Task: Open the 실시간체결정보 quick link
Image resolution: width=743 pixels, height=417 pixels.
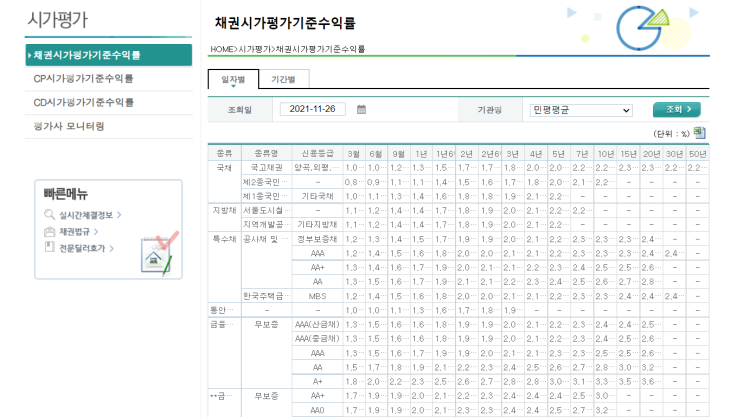Action: [90, 215]
